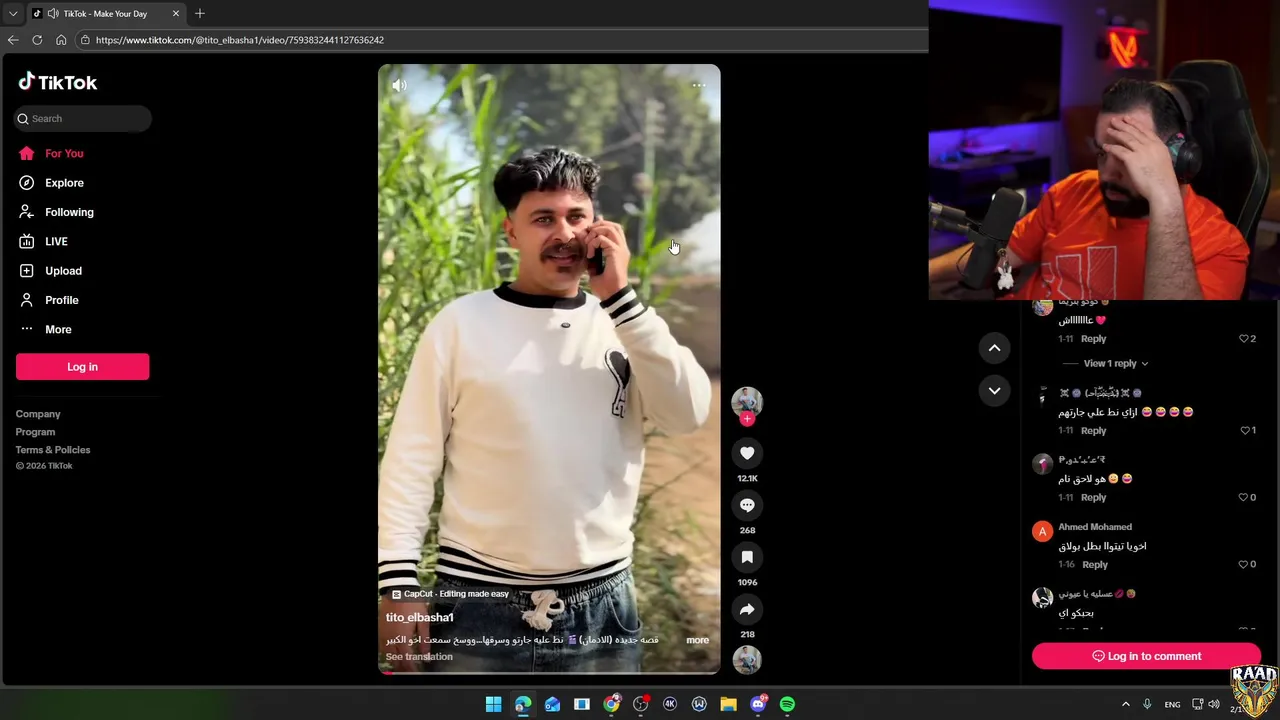The image size is (1280, 720).
Task: Open the Company footer link
Action: (x=38, y=414)
